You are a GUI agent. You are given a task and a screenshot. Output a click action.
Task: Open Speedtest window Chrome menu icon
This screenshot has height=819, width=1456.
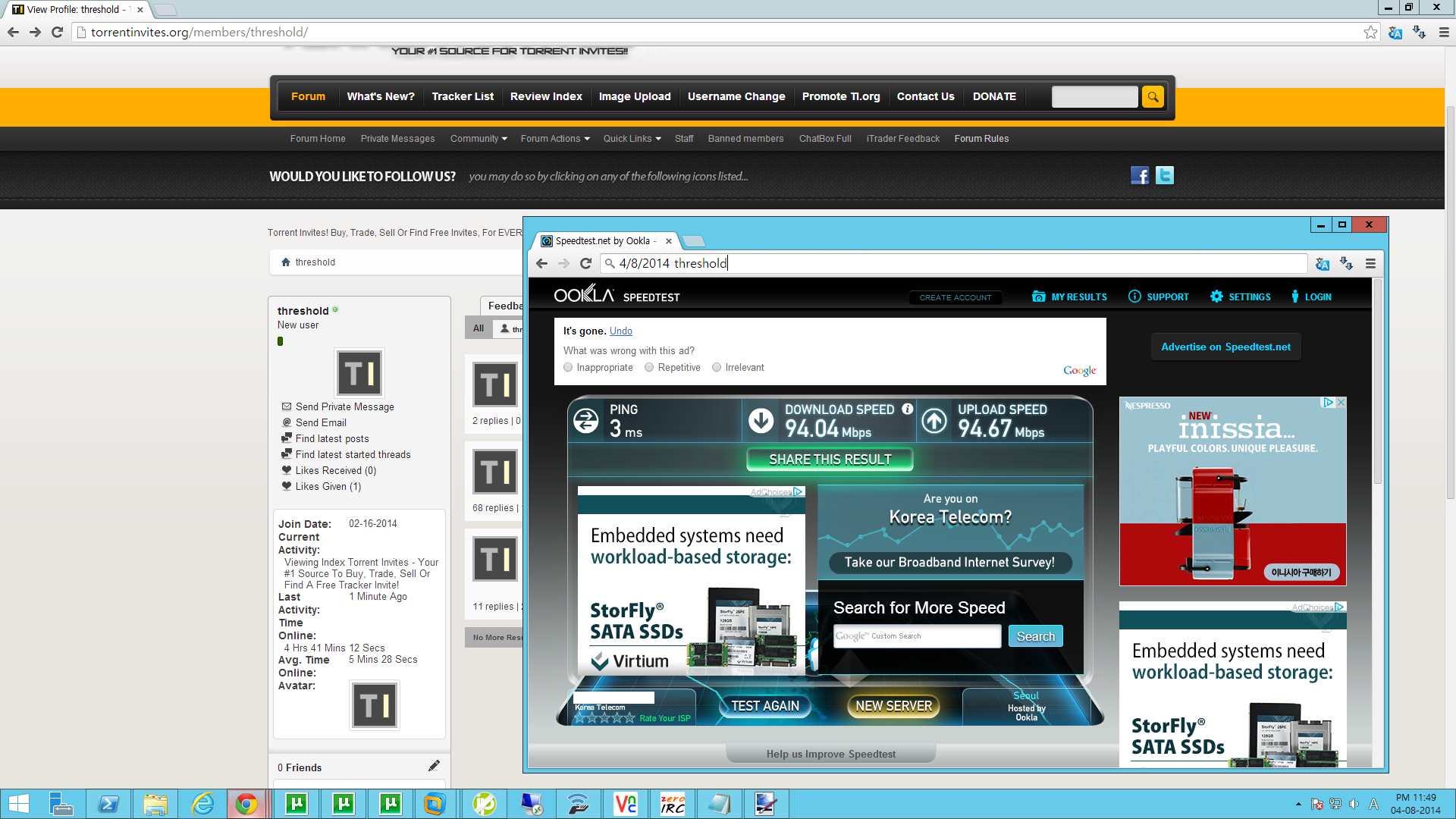click(1370, 263)
